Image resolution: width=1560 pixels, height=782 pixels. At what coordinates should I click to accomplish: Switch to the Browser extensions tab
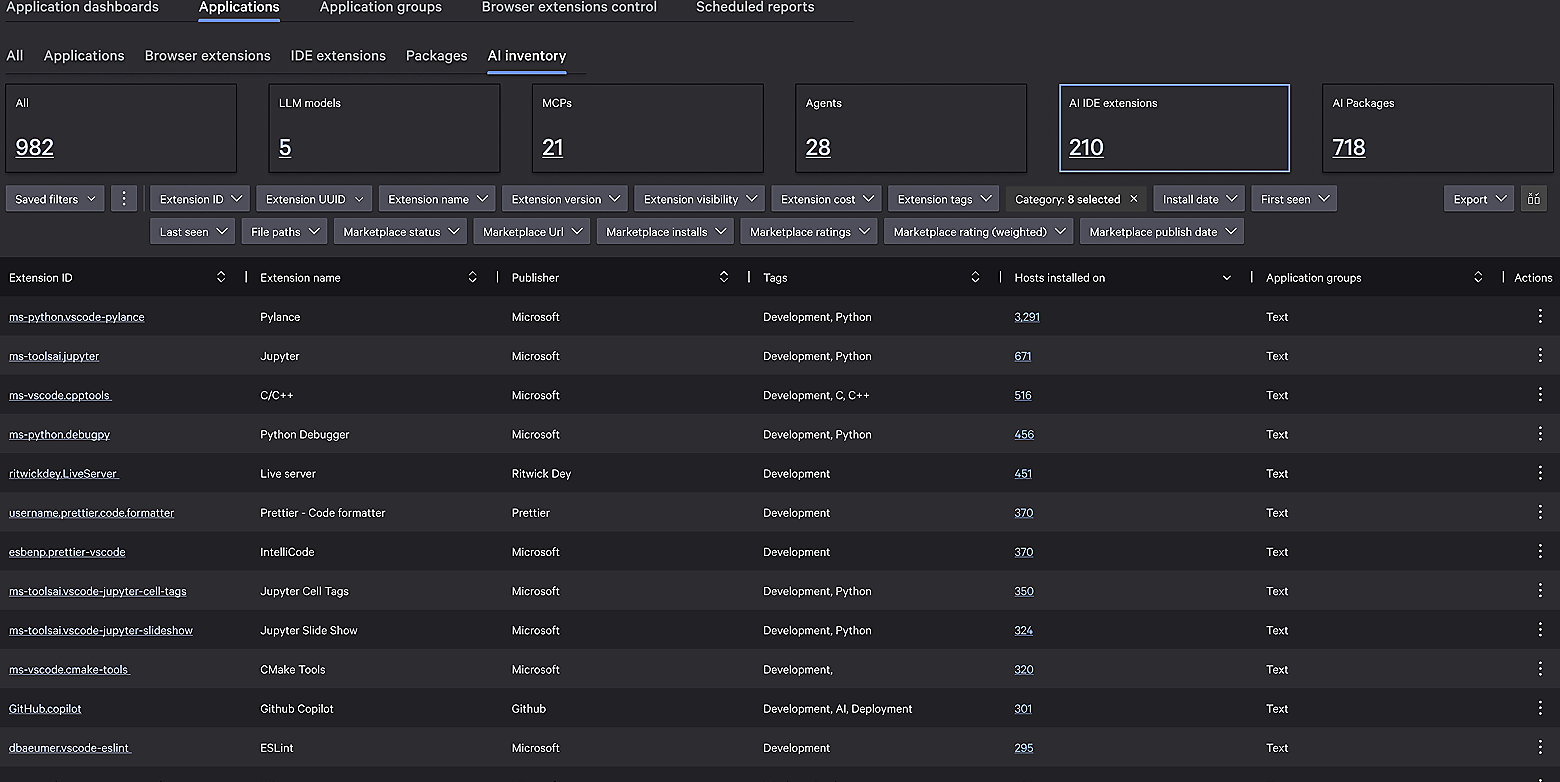pyautogui.click(x=207, y=56)
